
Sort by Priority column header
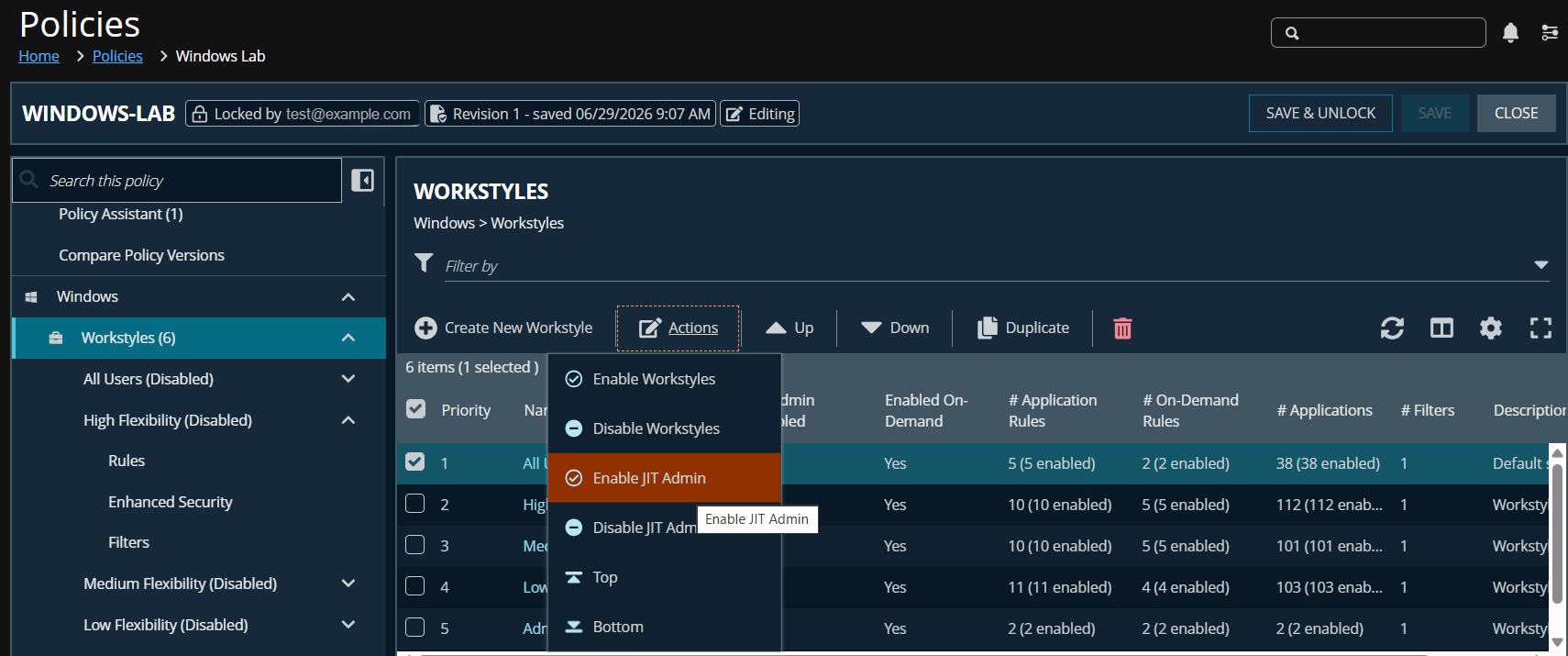(x=466, y=410)
